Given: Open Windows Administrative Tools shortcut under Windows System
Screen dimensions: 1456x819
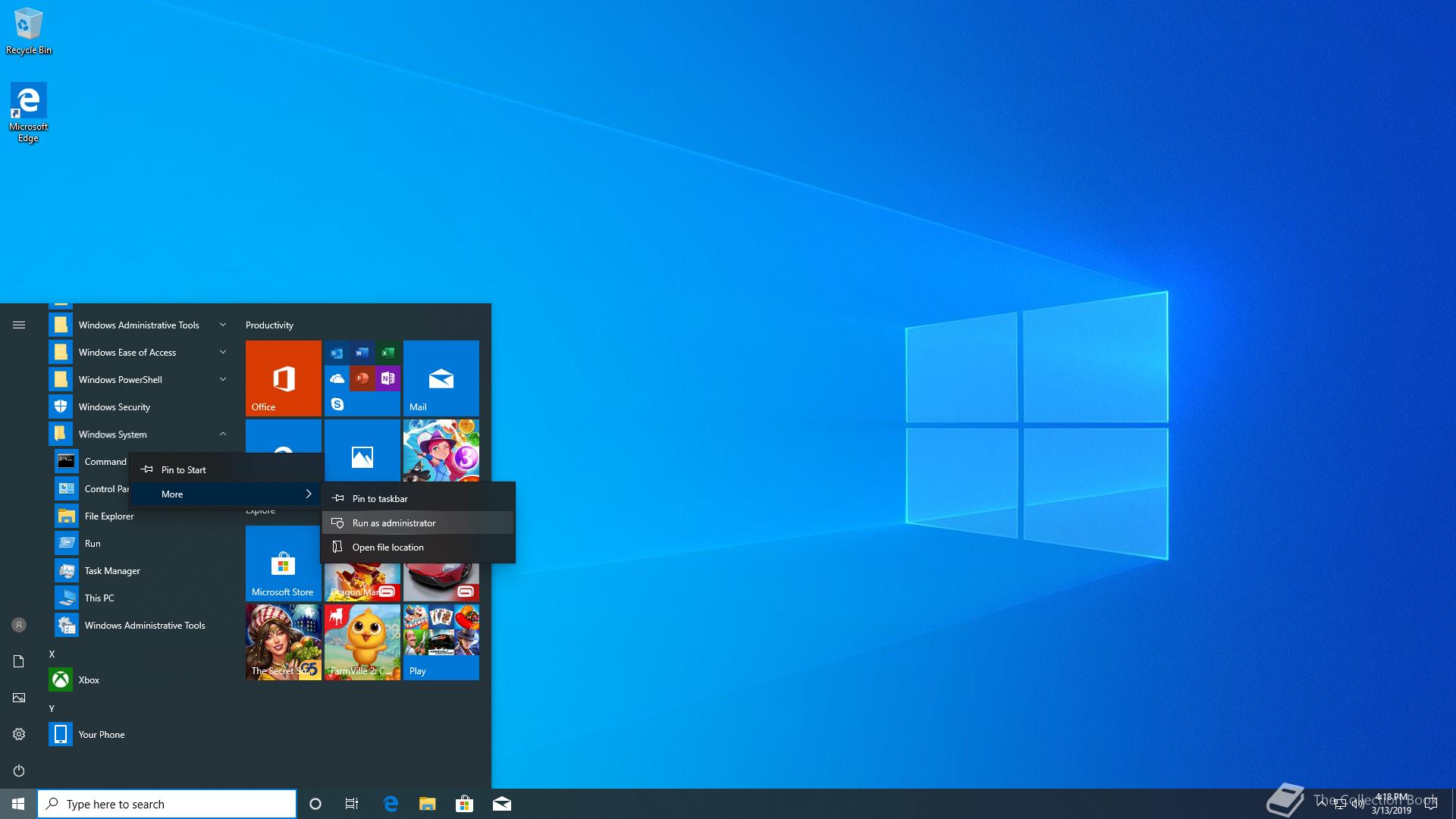Looking at the screenshot, I should click(143, 625).
